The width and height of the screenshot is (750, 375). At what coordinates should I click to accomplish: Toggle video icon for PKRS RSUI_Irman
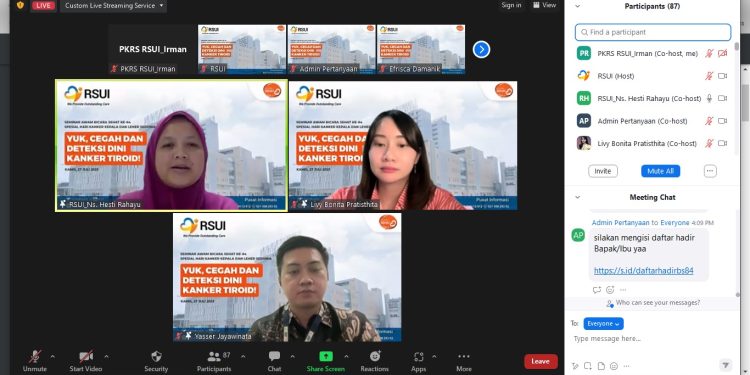pos(723,54)
